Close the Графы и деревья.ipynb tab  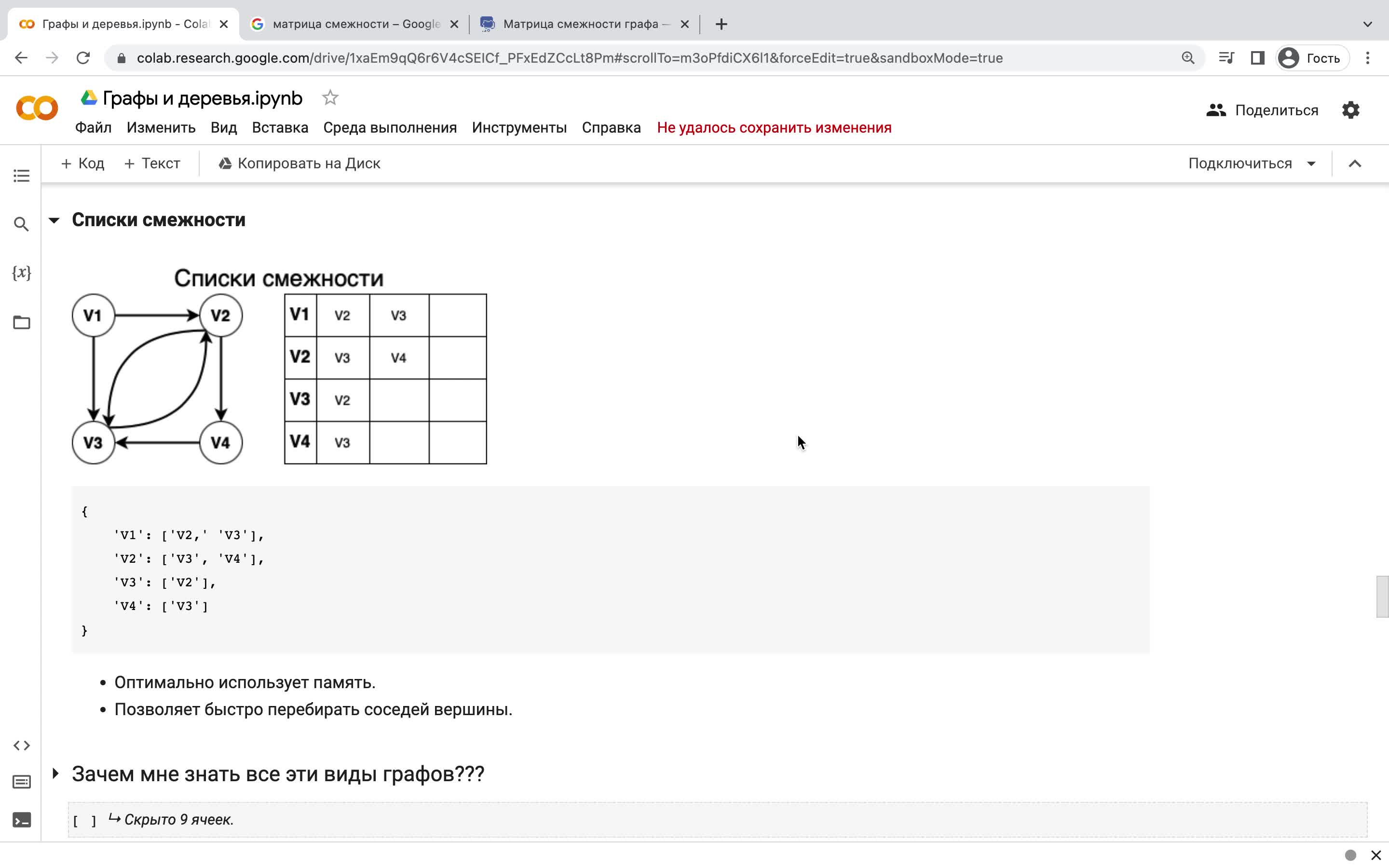pyautogui.click(x=224, y=24)
